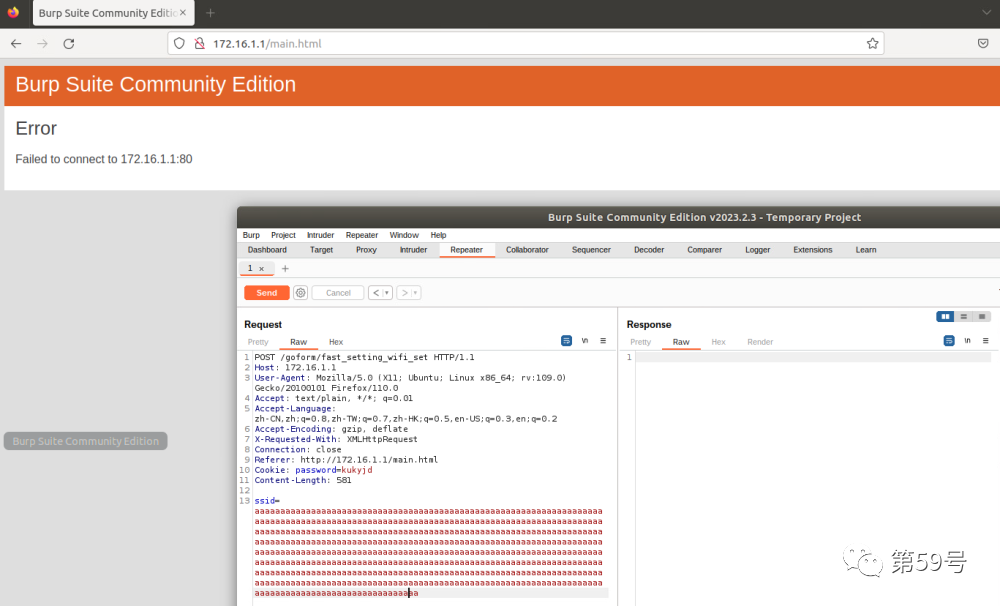Screen dimensions: 1000x606
Task: Open the Response editor hamburger menu
Action: (986, 341)
